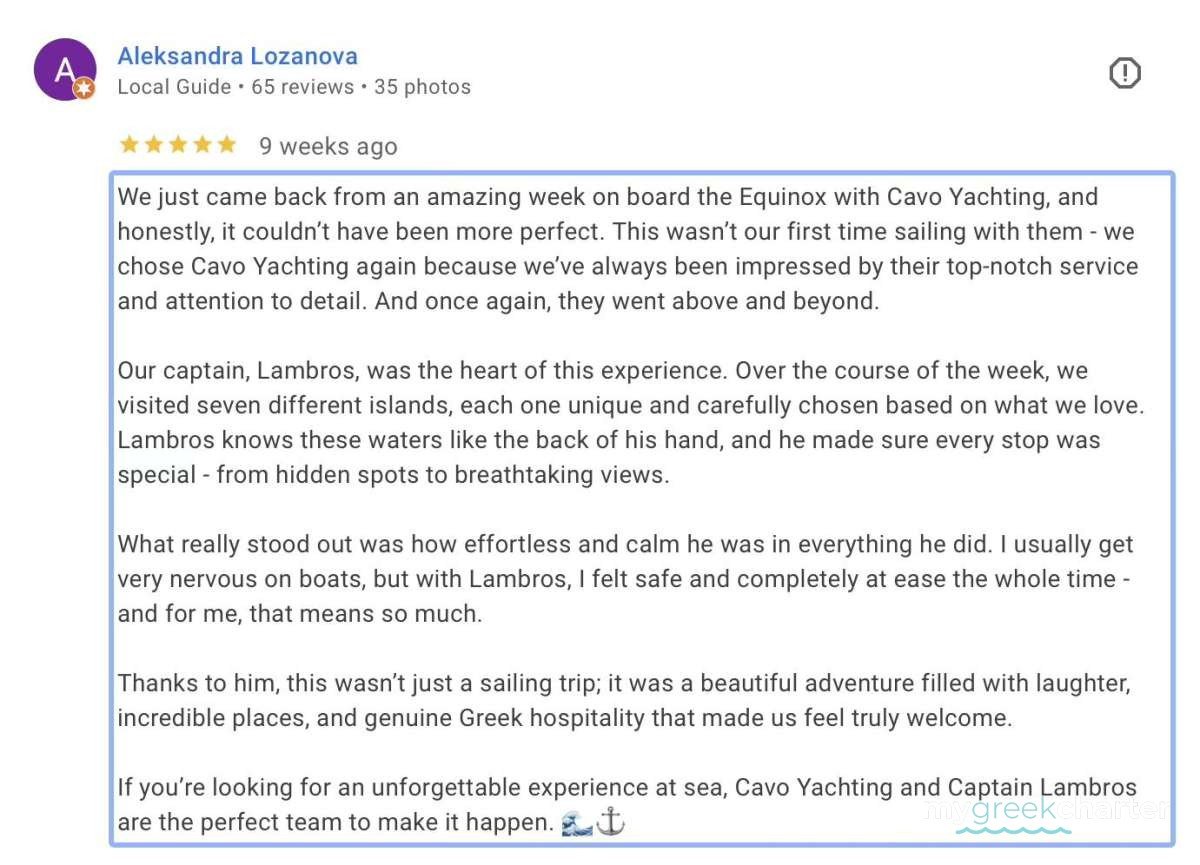The width and height of the screenshot is (1200, 865).
Task: Click the report review flag icon
Action: coord(1125,73)
